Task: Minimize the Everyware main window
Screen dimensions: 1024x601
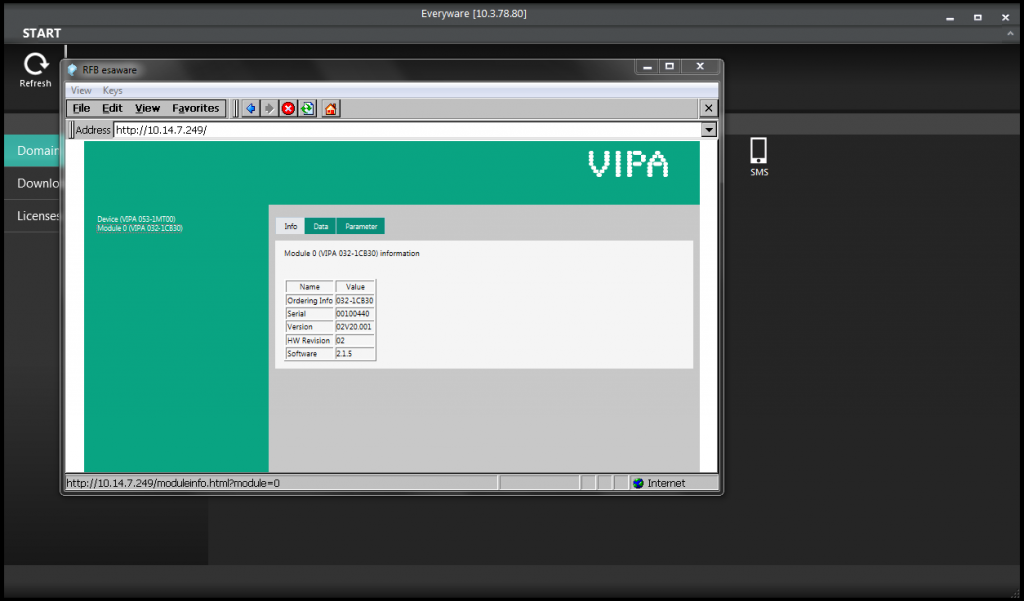Action: coord(950,18)
